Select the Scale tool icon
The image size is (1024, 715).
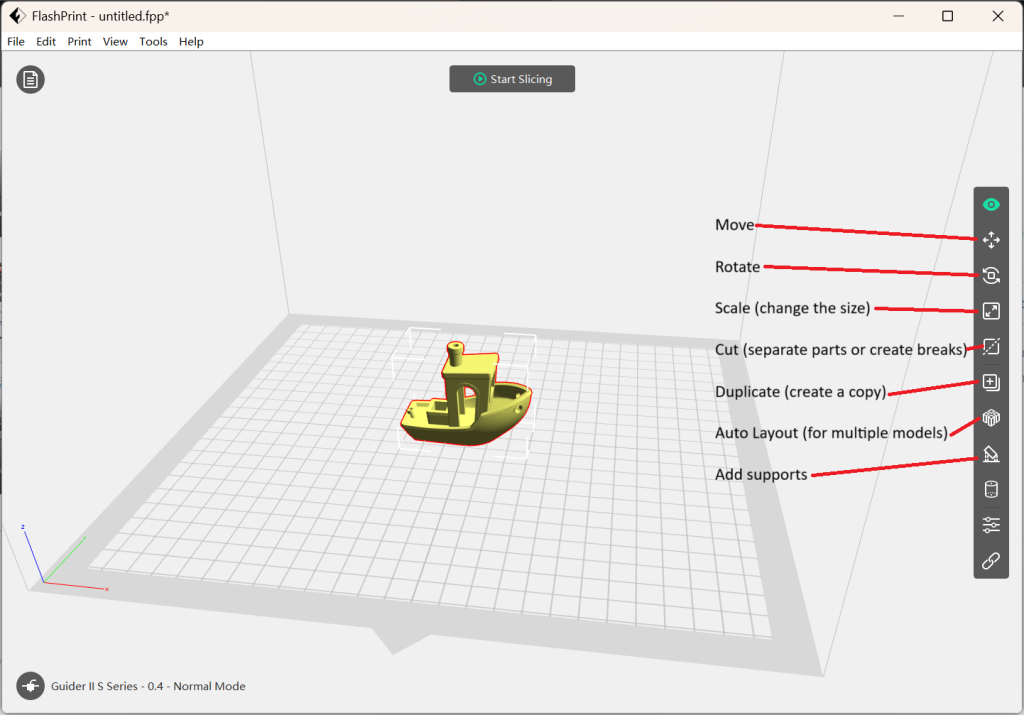991,311
